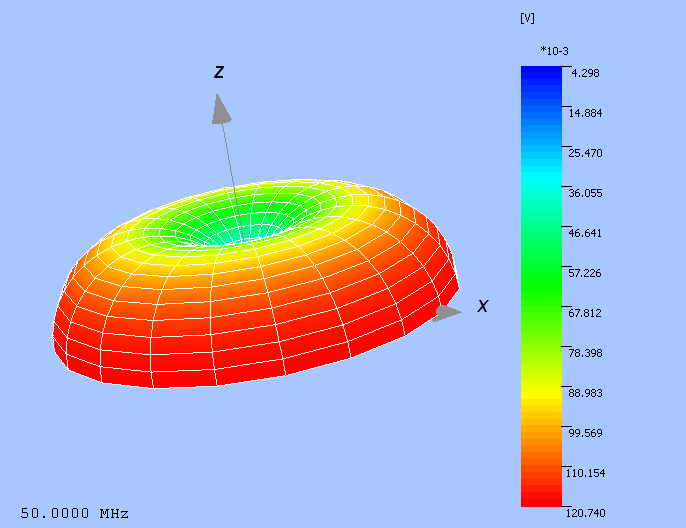
Task: Click the cyan band of the color scale
Action: 541,177
